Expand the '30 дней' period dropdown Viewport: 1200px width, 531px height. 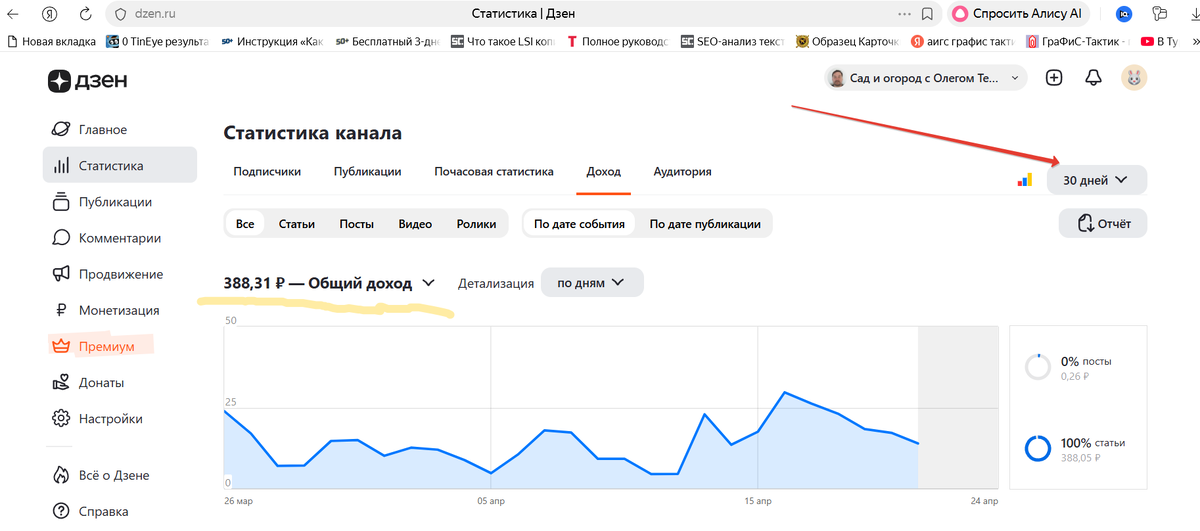pyautogui.click(x=1097, y=180)
